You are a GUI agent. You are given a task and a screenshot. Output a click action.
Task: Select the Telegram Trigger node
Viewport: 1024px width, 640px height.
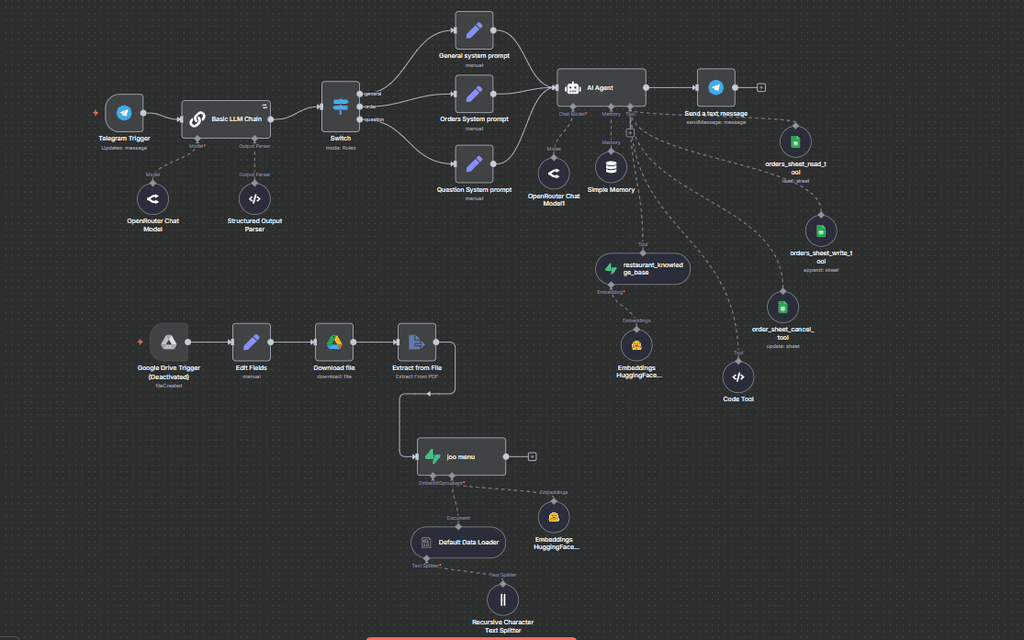tap(124, 113)
